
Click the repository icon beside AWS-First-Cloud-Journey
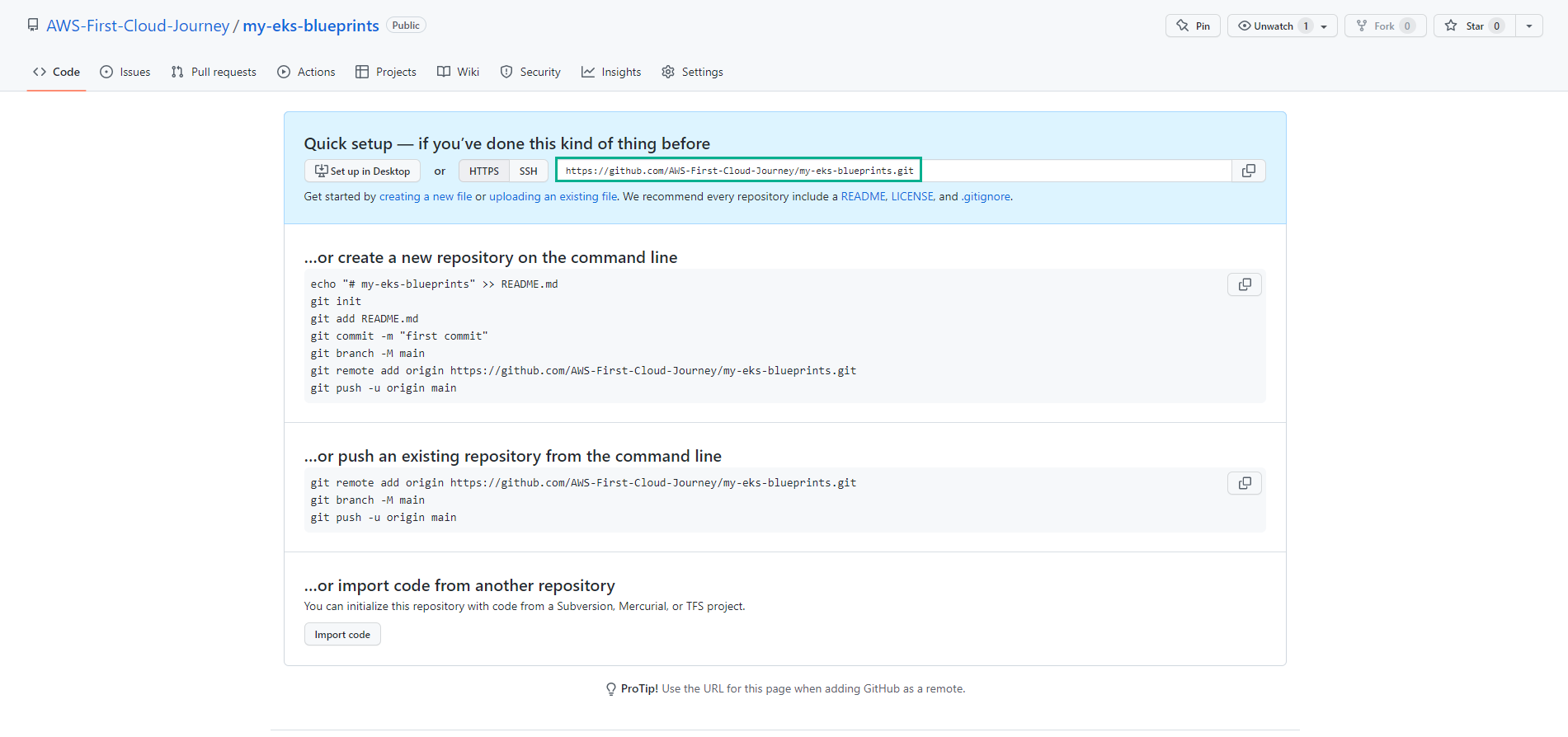tap(33, 26)
